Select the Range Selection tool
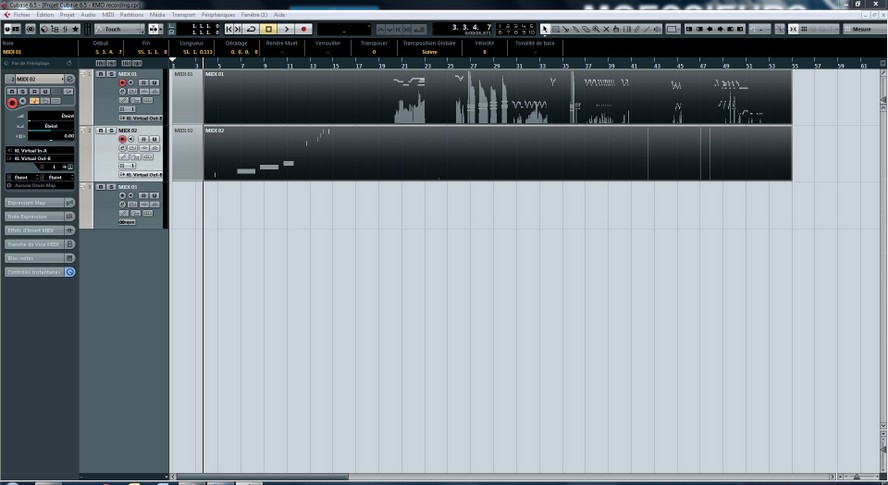 [x=556, y=30]
